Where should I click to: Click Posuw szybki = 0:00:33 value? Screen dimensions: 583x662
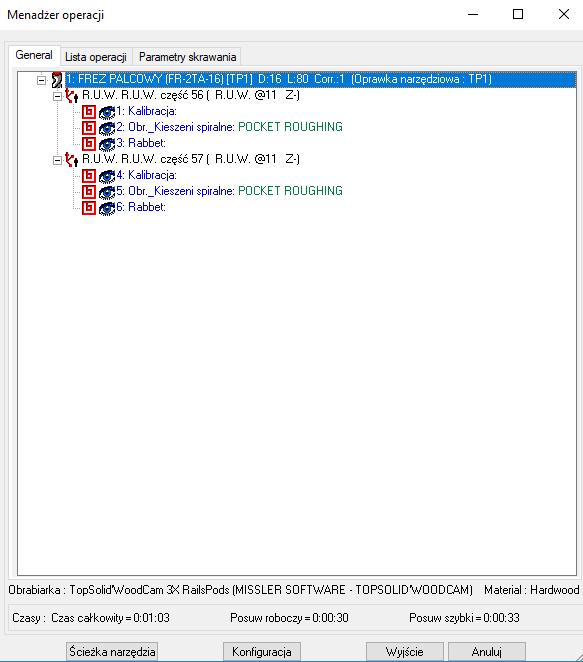point(464,618)
